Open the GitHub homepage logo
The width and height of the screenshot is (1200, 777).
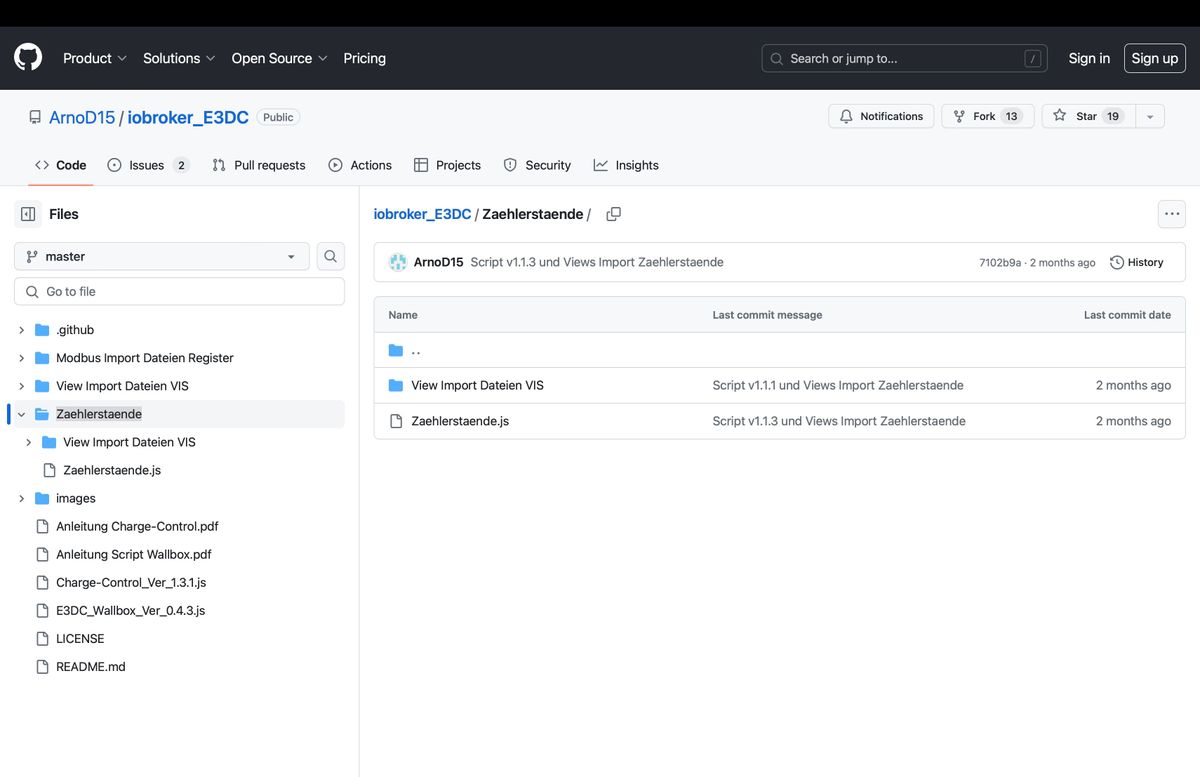click(28, 58)
